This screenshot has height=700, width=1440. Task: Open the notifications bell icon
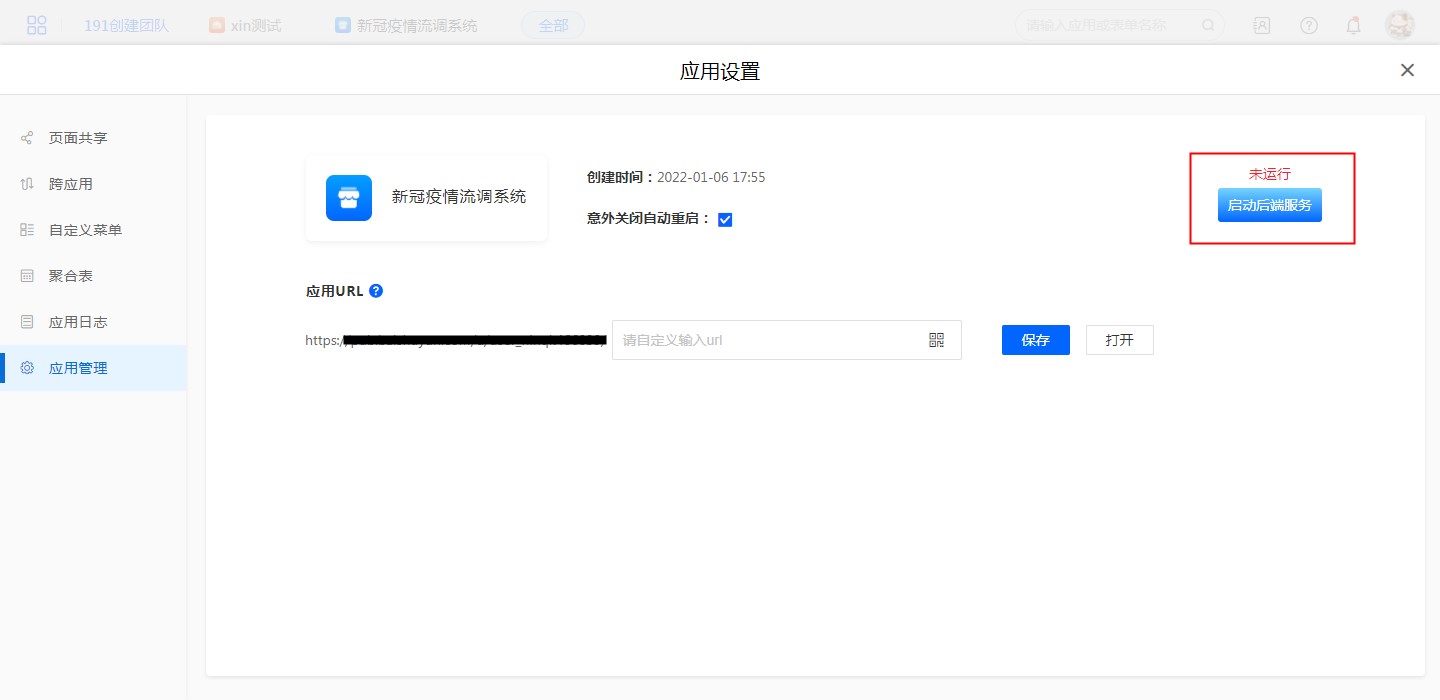click(1353, 25)
